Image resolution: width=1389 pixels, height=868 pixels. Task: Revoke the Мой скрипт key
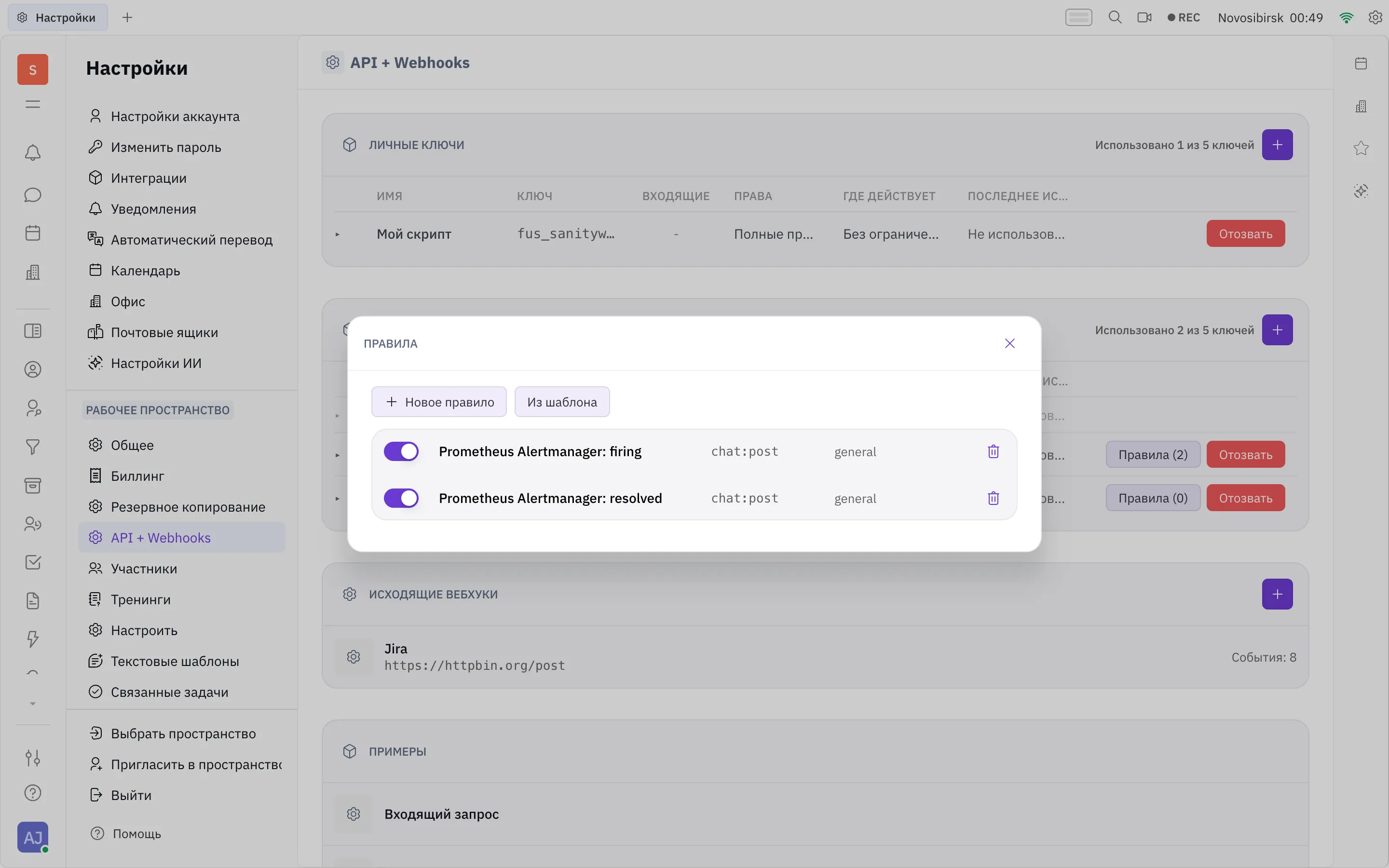tap(1245, 234)
